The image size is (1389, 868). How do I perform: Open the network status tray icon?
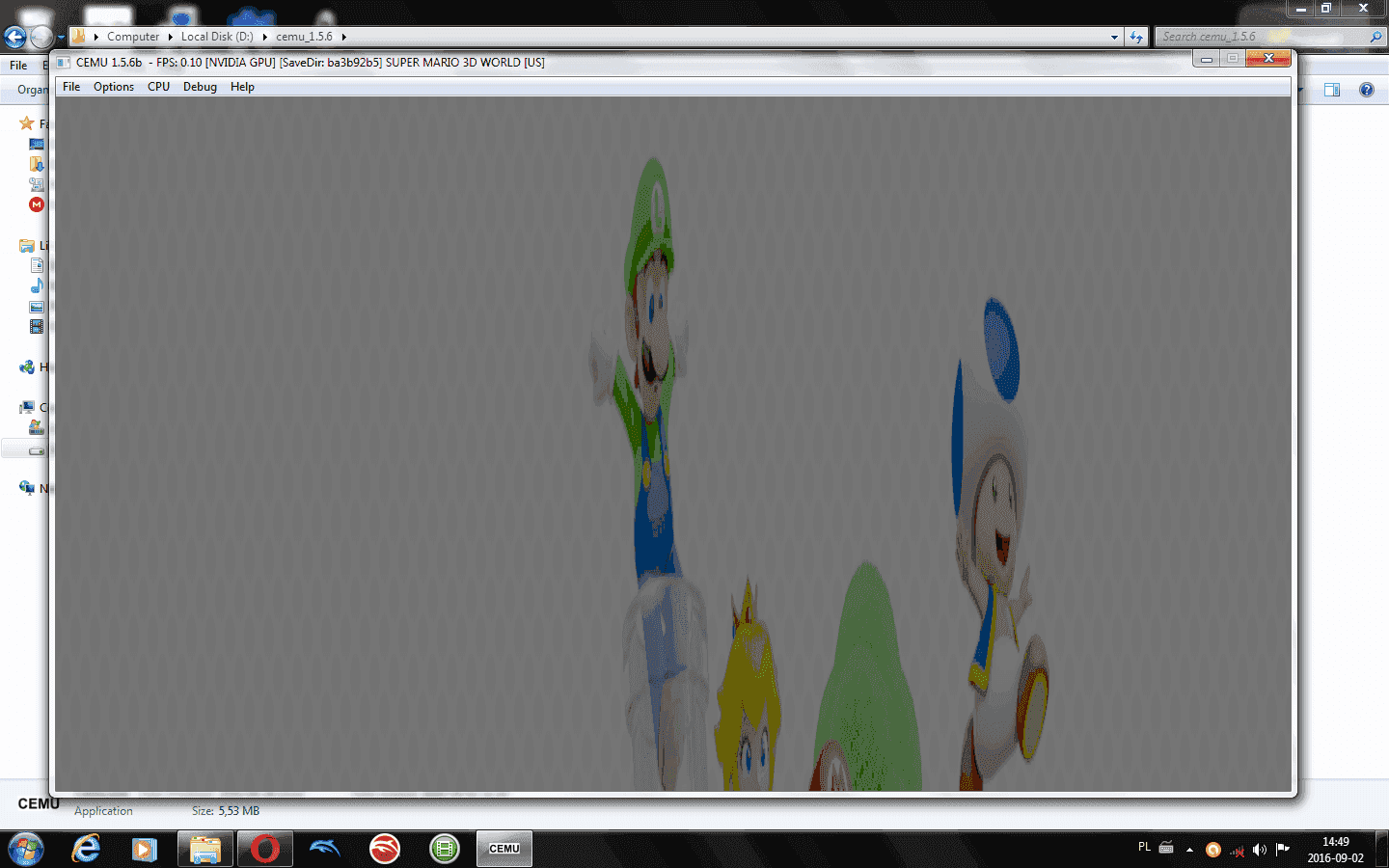[x=1237, y=850]
